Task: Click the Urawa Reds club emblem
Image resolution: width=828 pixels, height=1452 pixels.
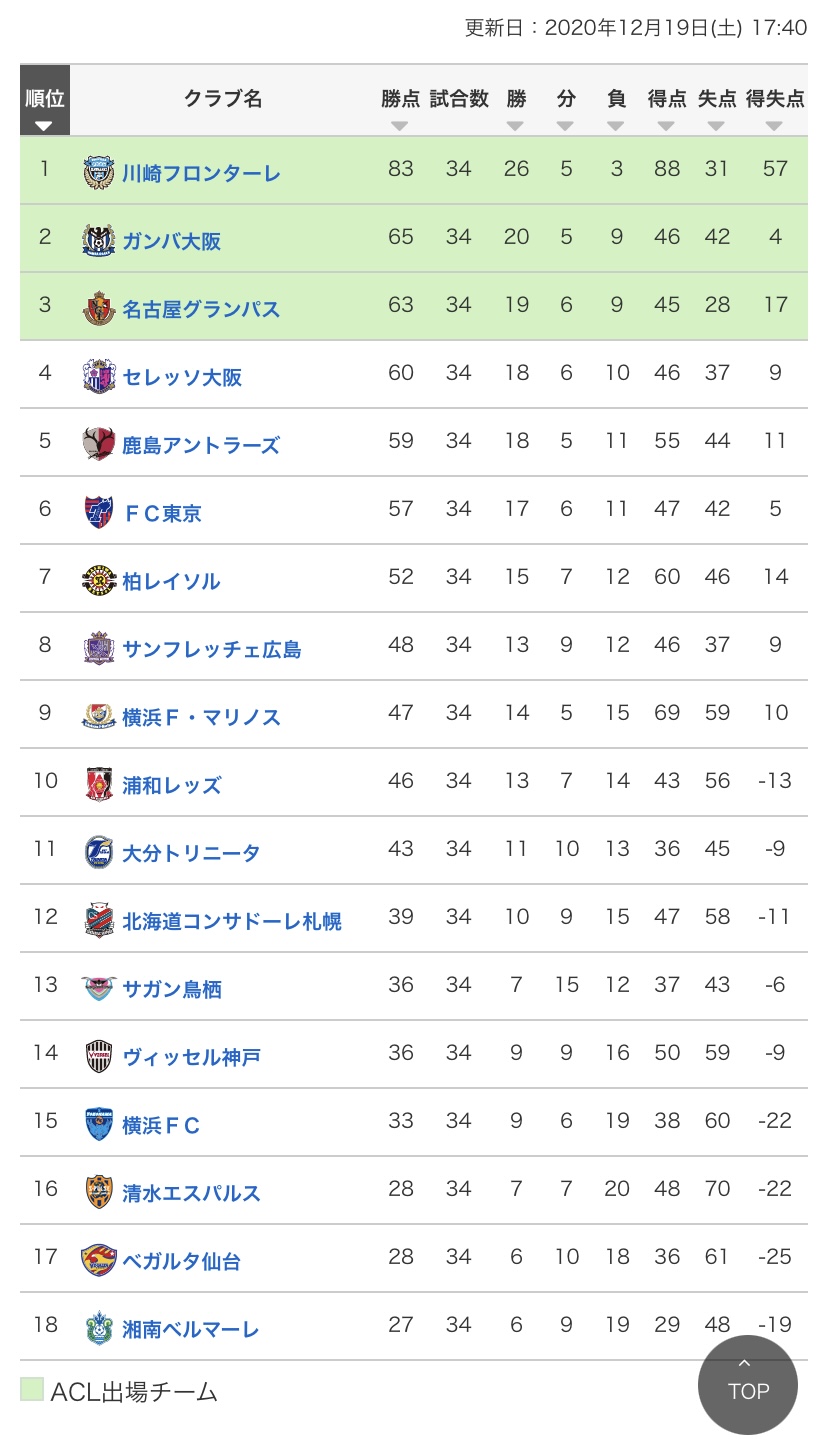Action: (99, 785)
